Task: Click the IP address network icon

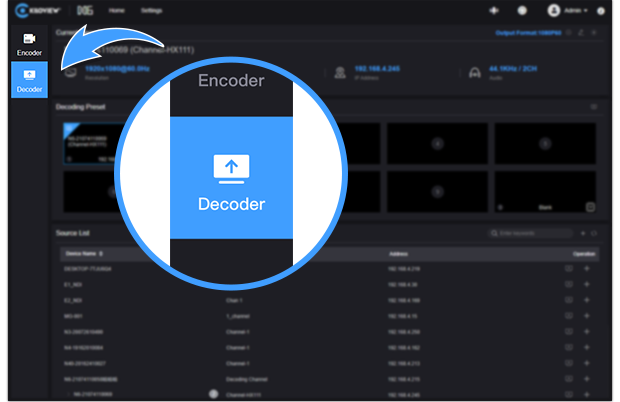Action: coord(340,73)
